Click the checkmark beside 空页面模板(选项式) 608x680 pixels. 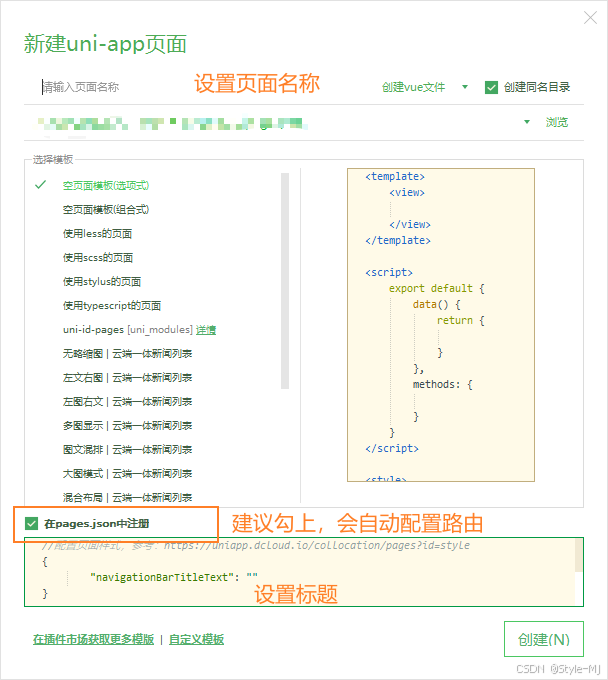(x=40, y=185)
